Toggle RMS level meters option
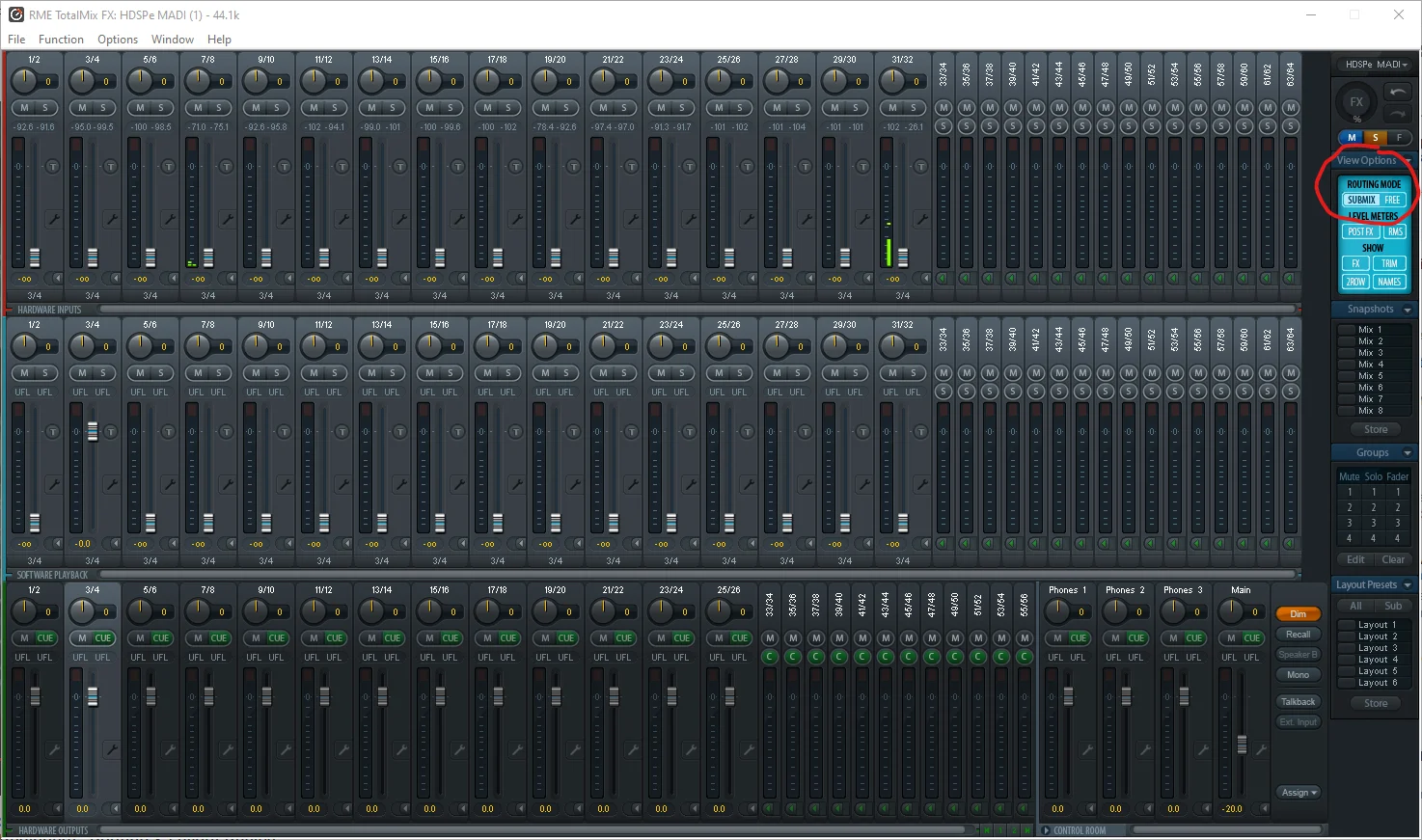Screen dimensions: 1422x840 point(1395,231)
